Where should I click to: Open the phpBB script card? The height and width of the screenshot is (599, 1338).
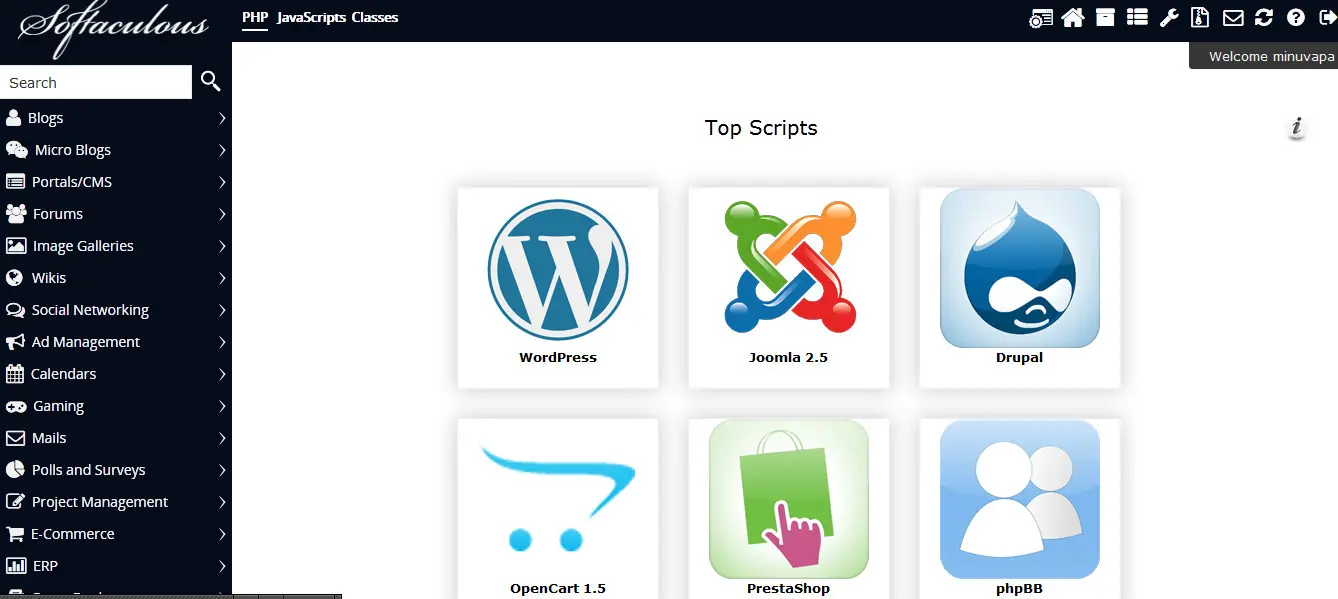point(1020,509)
